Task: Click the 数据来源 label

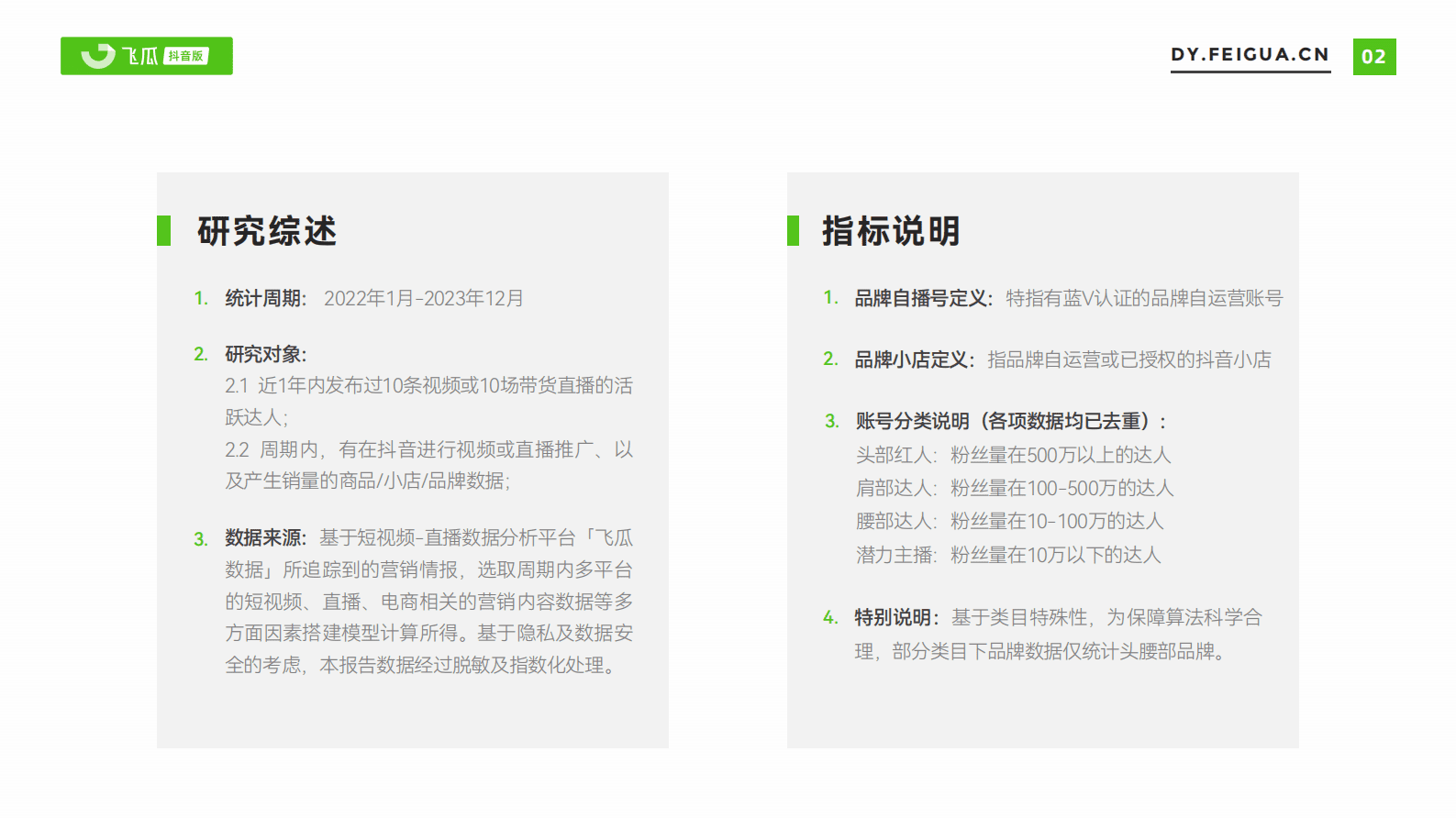Action: [x=265, y=537]
